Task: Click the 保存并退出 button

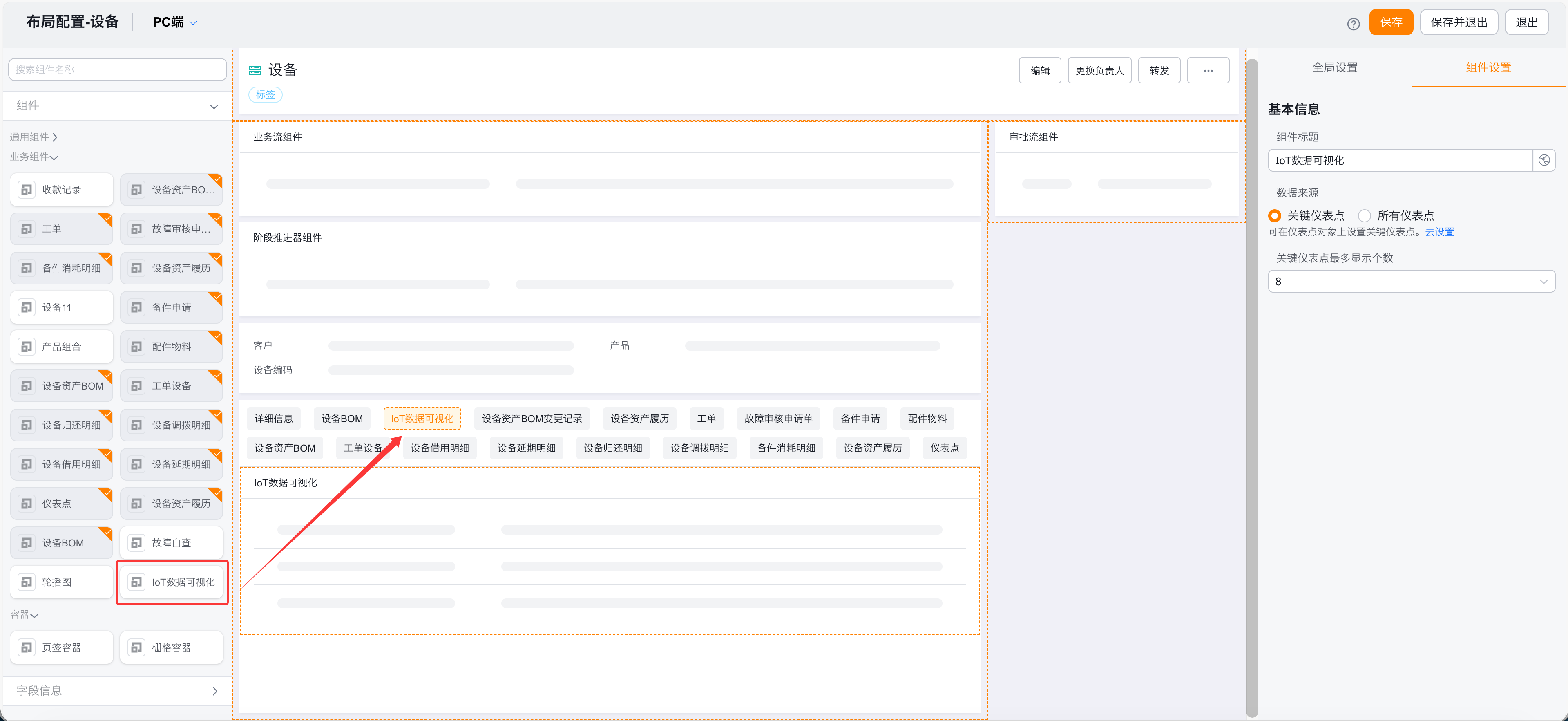Action: 1459,22
